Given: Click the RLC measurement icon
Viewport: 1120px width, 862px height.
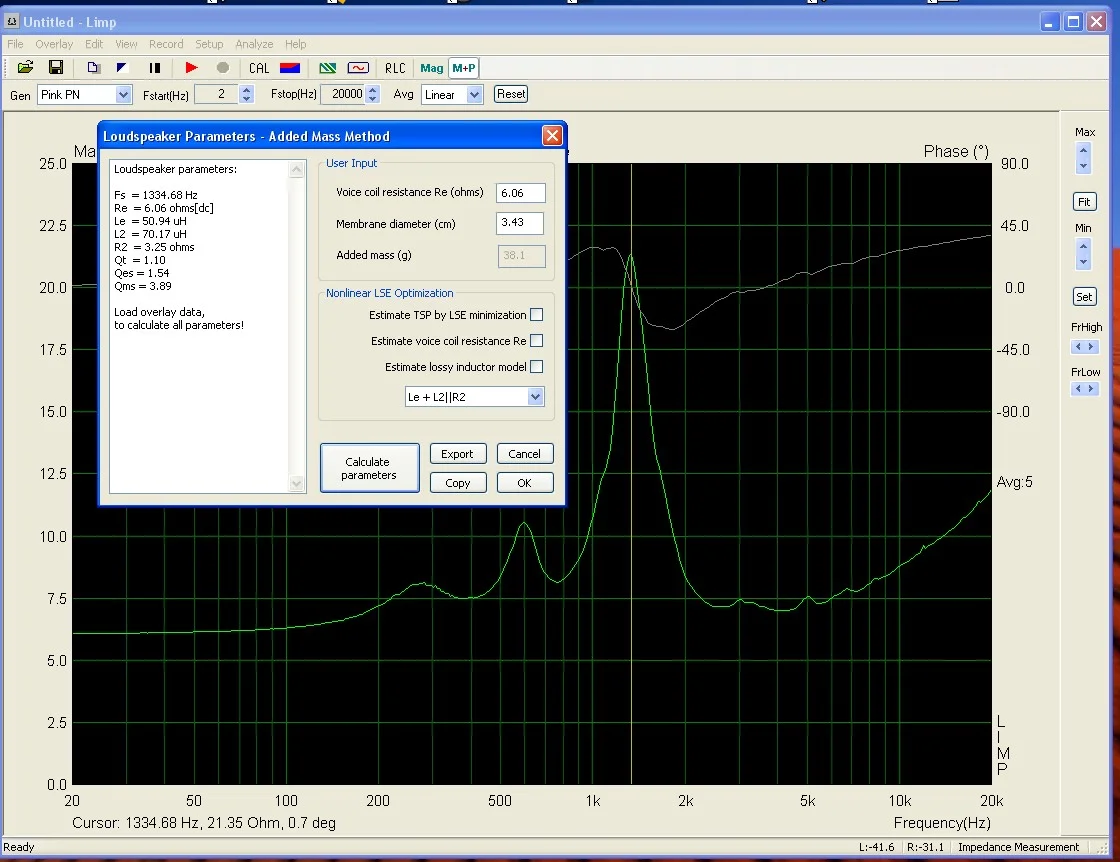Looking at the screenshot, I should (x=394, y=67).
